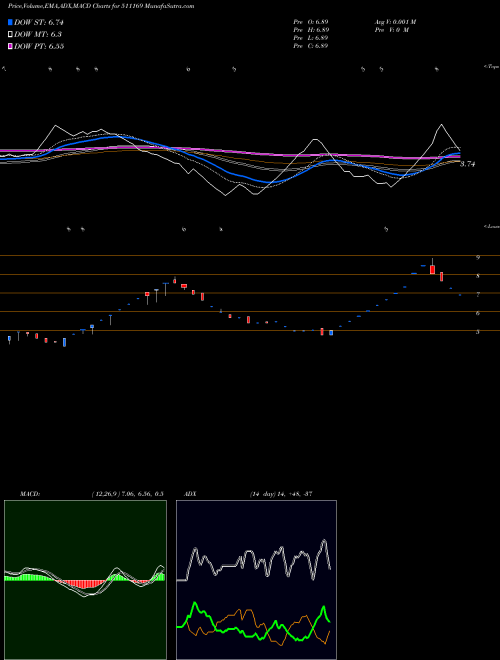Select the 'DOW ST: 6.74' label
Viewport: 500px width, 660px height.
click(x=39, y=22)
